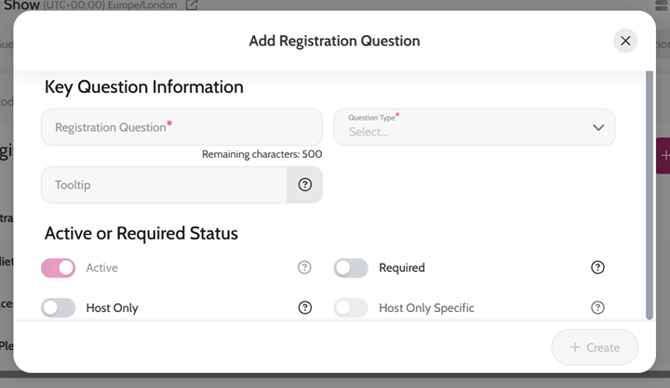The image size is (670, 388).
Task: Disable the Active toggle
Action: 58,268
